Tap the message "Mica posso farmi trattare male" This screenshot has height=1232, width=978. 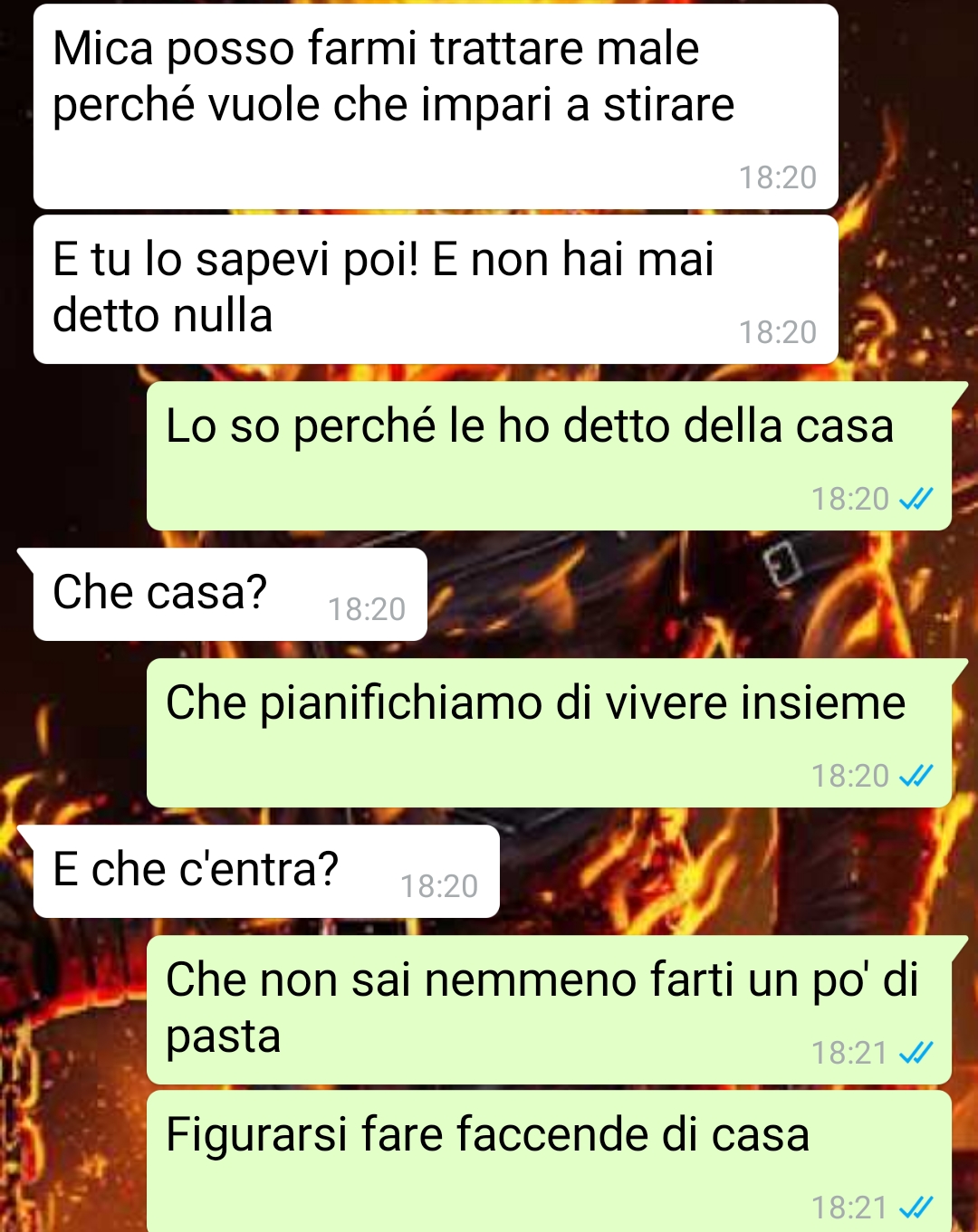point(436,107)
